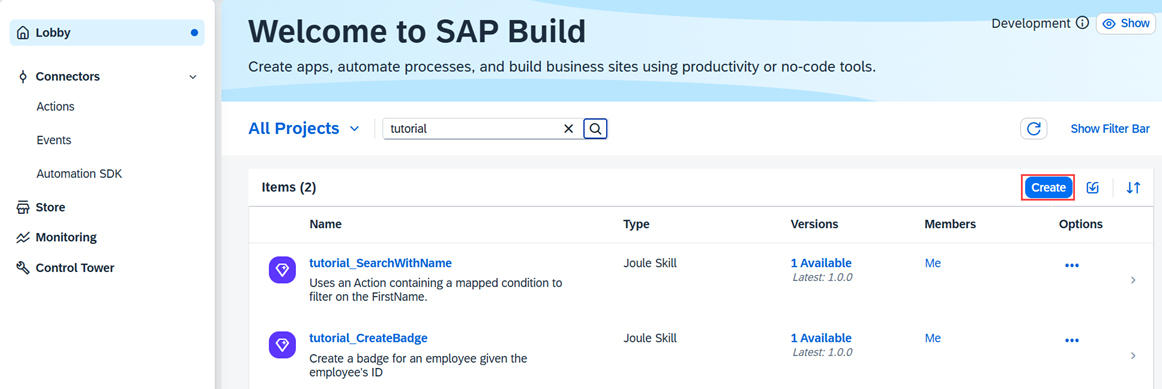Screen dimensions: 1162x389
Task: Click Joule Skill type of tutorial_SearchWithName
Action: point(650,263)
